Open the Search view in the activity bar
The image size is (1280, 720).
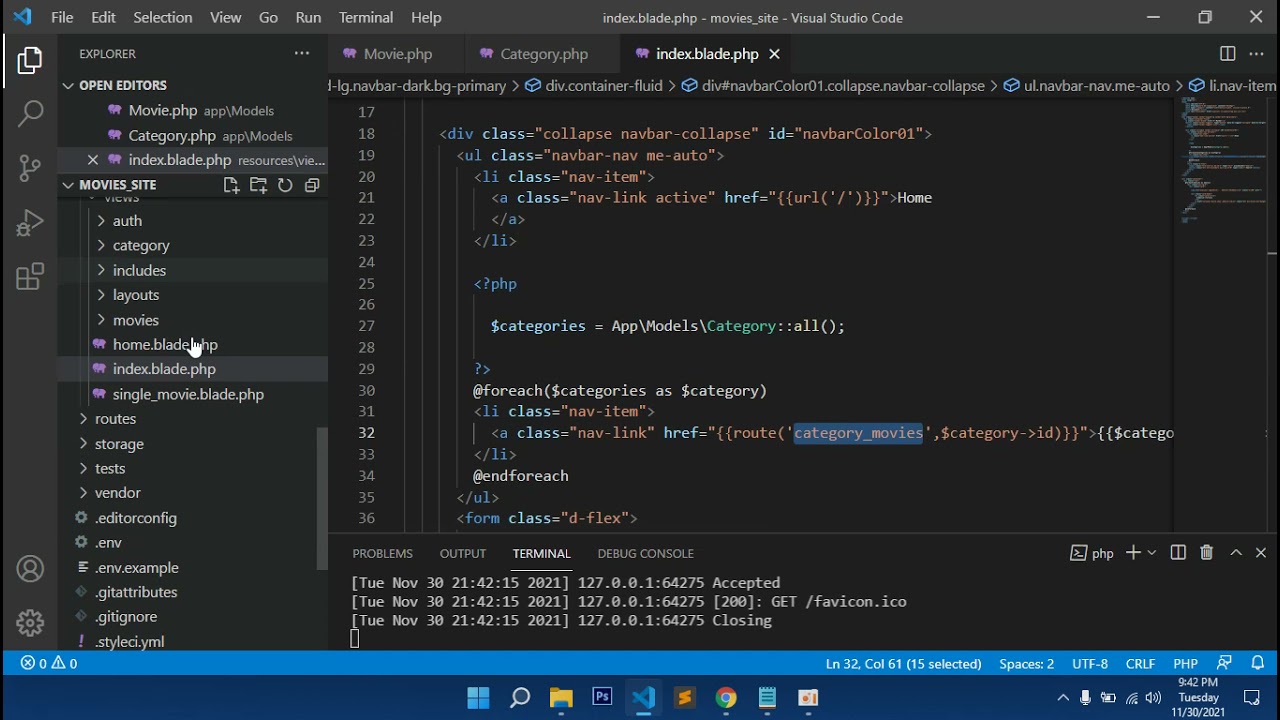click(x=30, y=113)
